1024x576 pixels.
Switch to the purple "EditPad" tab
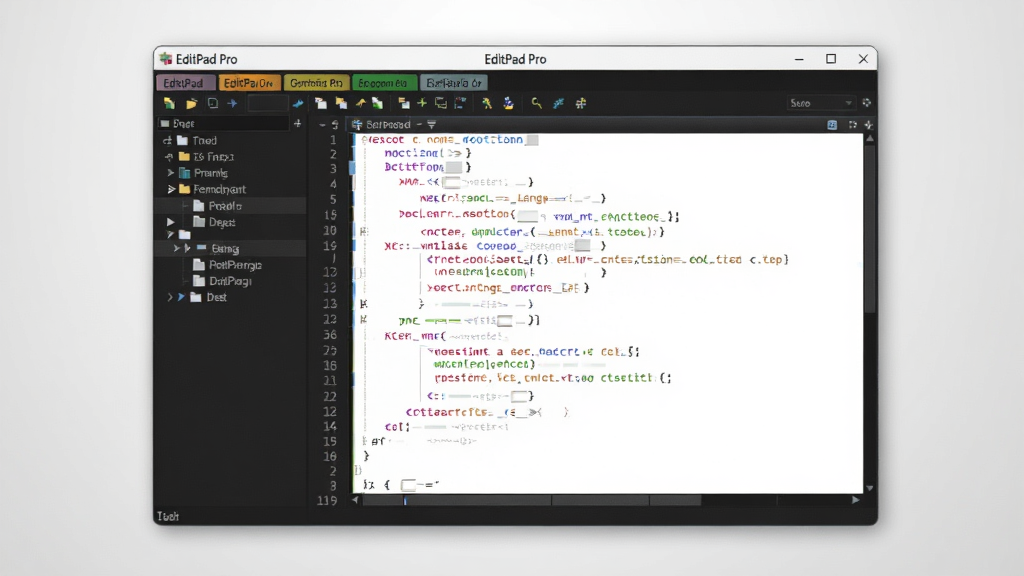coord(185,83)
